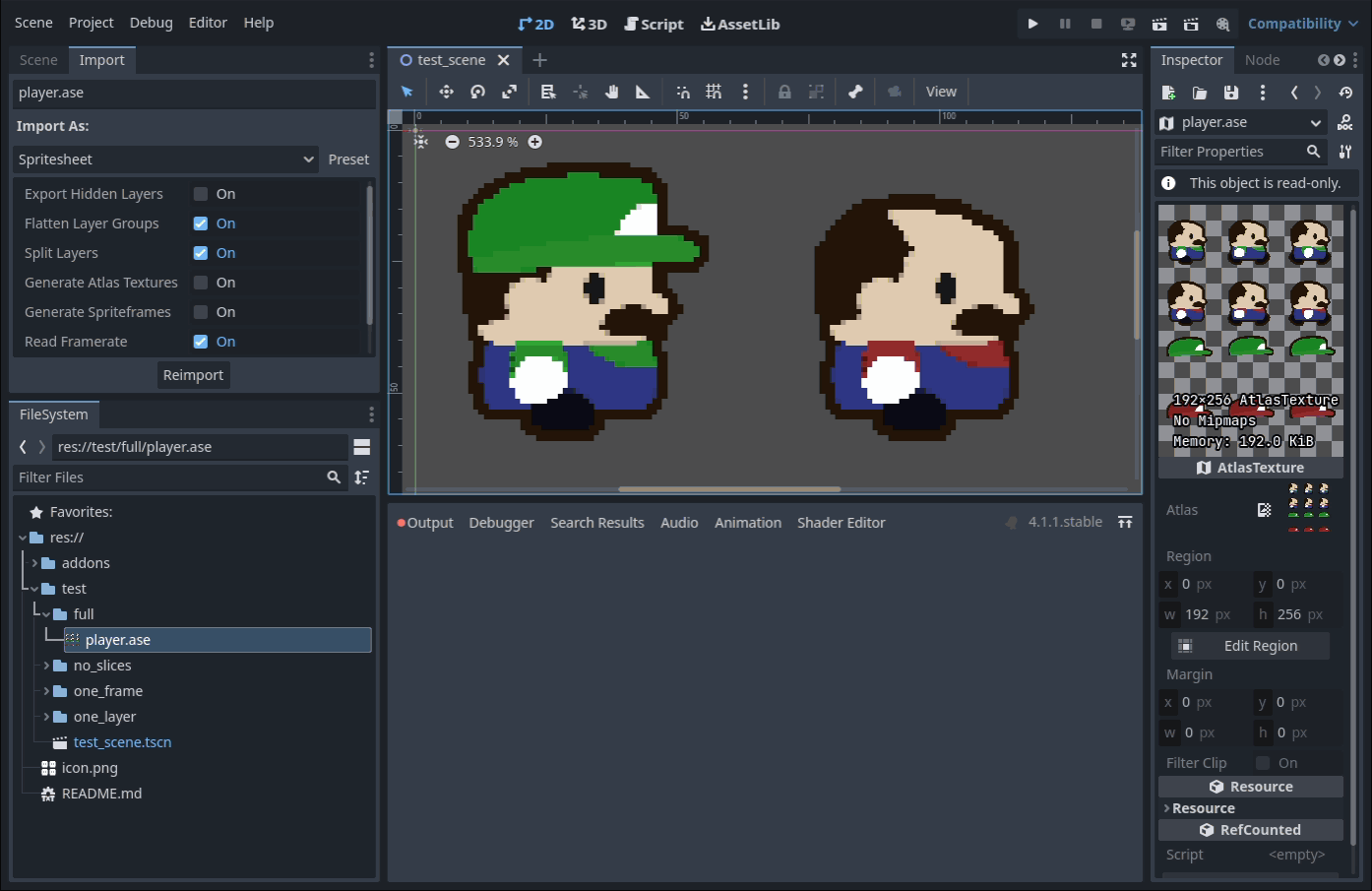Zoom out with the minus button
Screen dimensions: 1372x891
(x=452, y=142)
